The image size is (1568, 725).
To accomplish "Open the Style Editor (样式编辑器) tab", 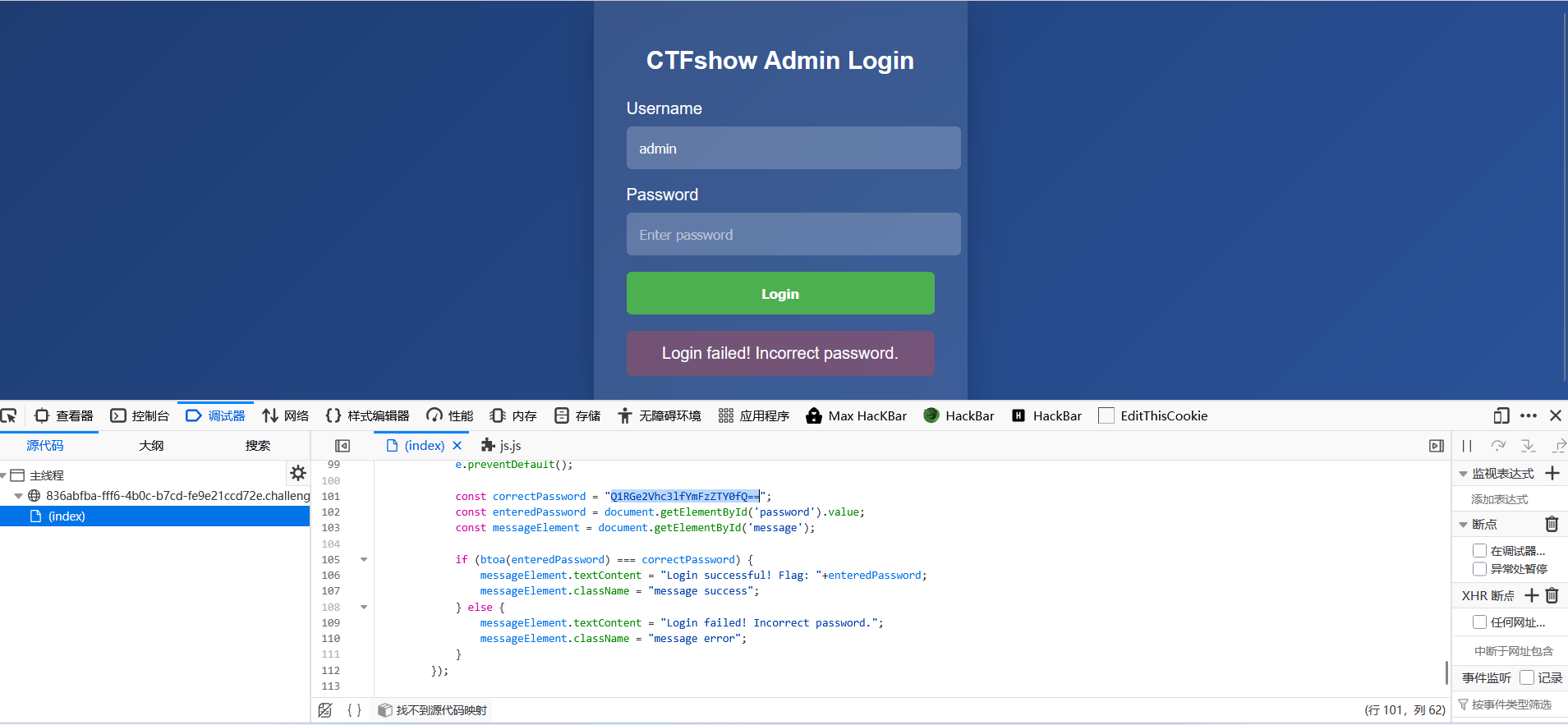I will point(368,415).
